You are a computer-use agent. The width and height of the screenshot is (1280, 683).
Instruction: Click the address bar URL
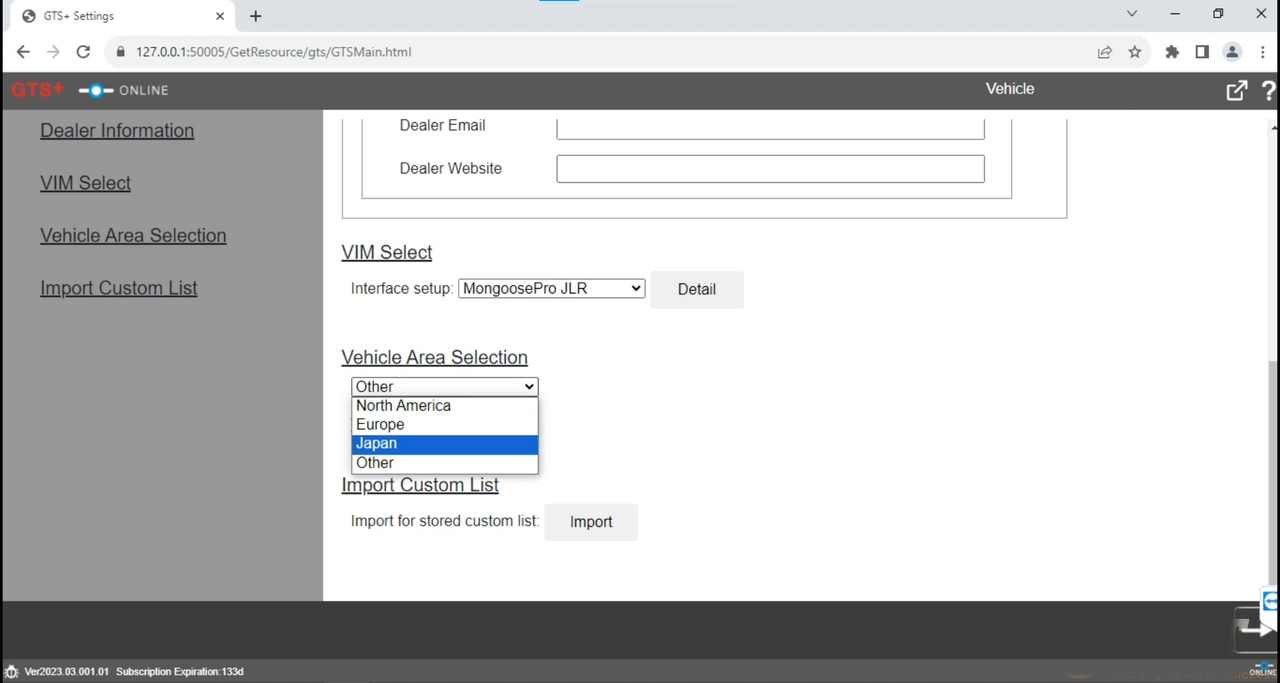pos(274,52)
